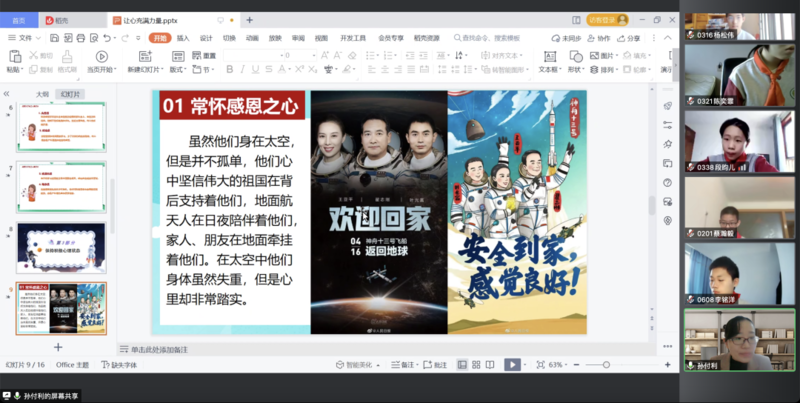
Task: Open the Align Text (对齐文本) dropdown
Action: click(x=502, y=55)
